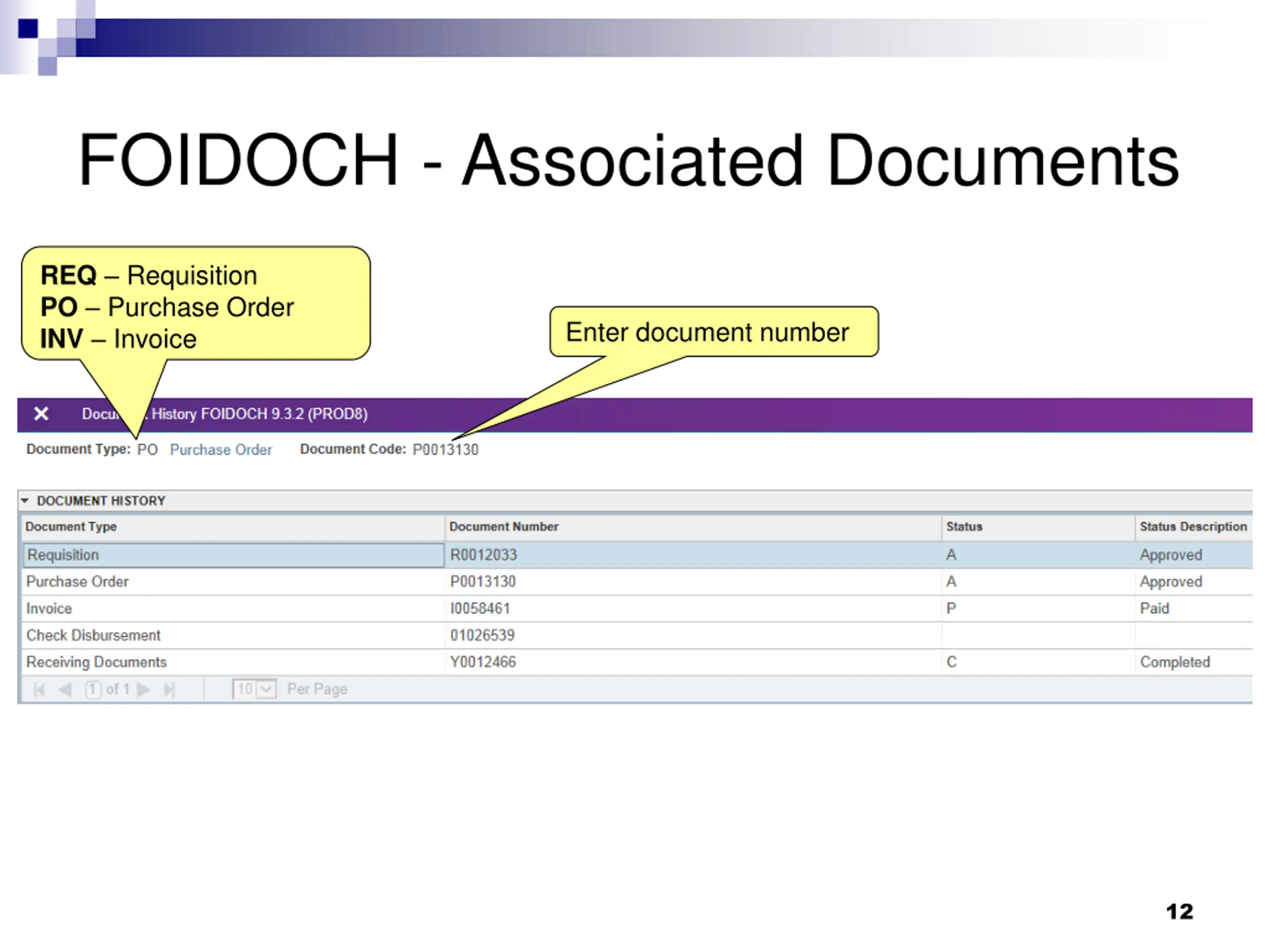1270x952 pixels.
Task: Select the Check Disbursement row
Action: 637,635
